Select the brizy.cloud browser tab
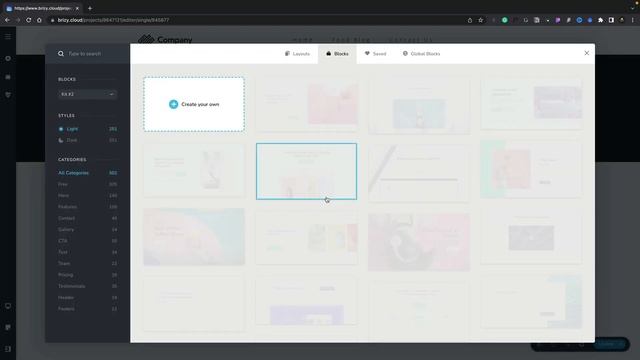Viewport: 640px width, 360px height. [x=42, y=8]
